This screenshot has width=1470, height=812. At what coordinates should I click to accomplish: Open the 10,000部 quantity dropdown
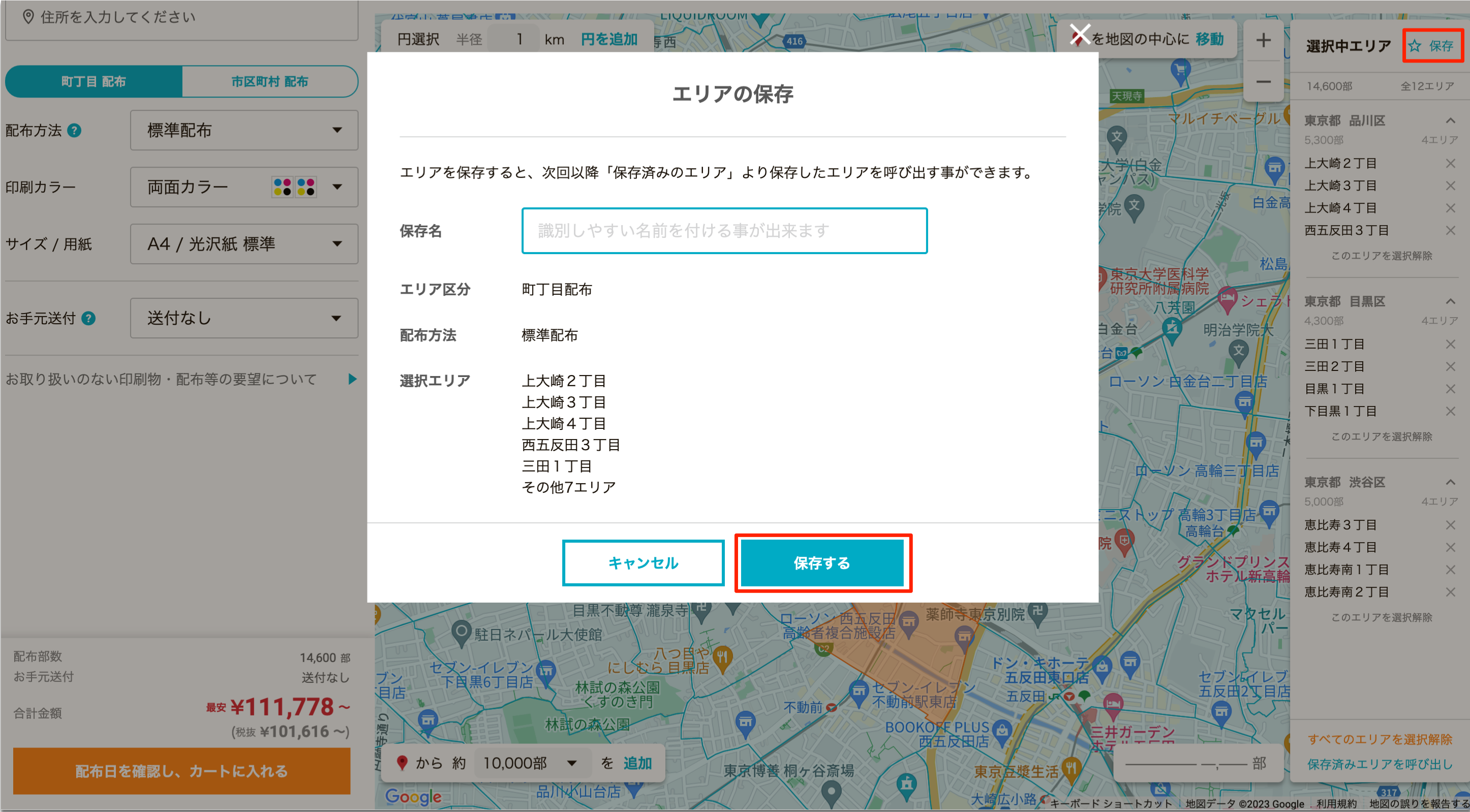coord(530,763)
